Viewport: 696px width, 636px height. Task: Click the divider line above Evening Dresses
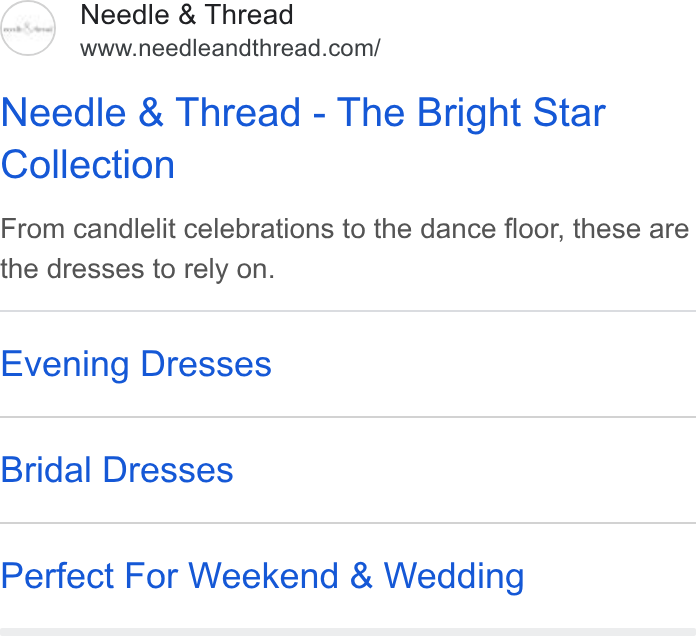(348, 311)
